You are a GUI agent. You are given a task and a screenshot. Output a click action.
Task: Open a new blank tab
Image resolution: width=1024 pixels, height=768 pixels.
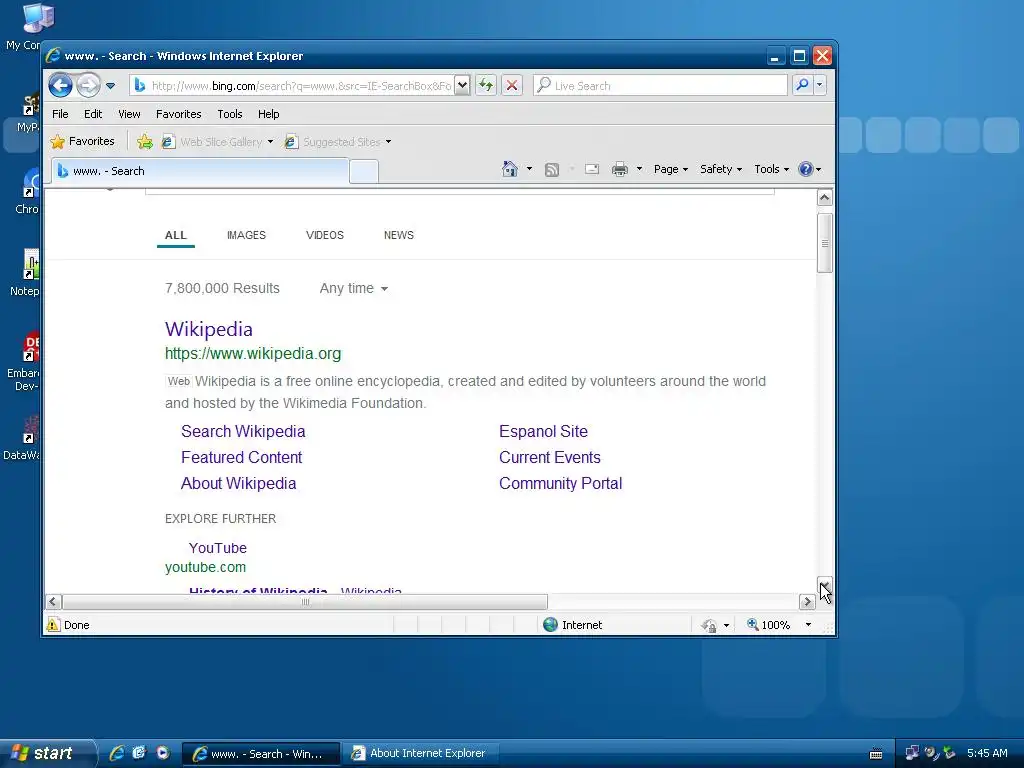tap(364, 172)
